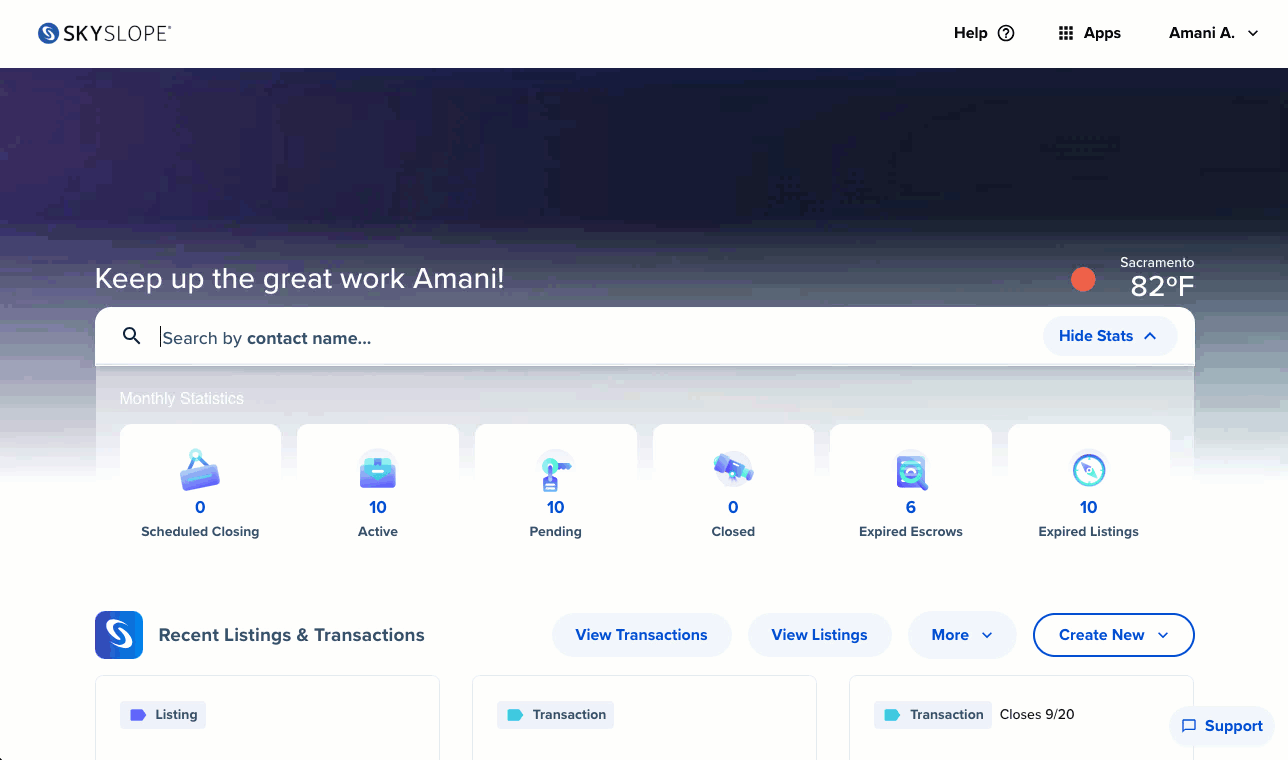This screenshot has height=760, width=1288.
Task: Select the Closed stat label
Action: point(733,532)
